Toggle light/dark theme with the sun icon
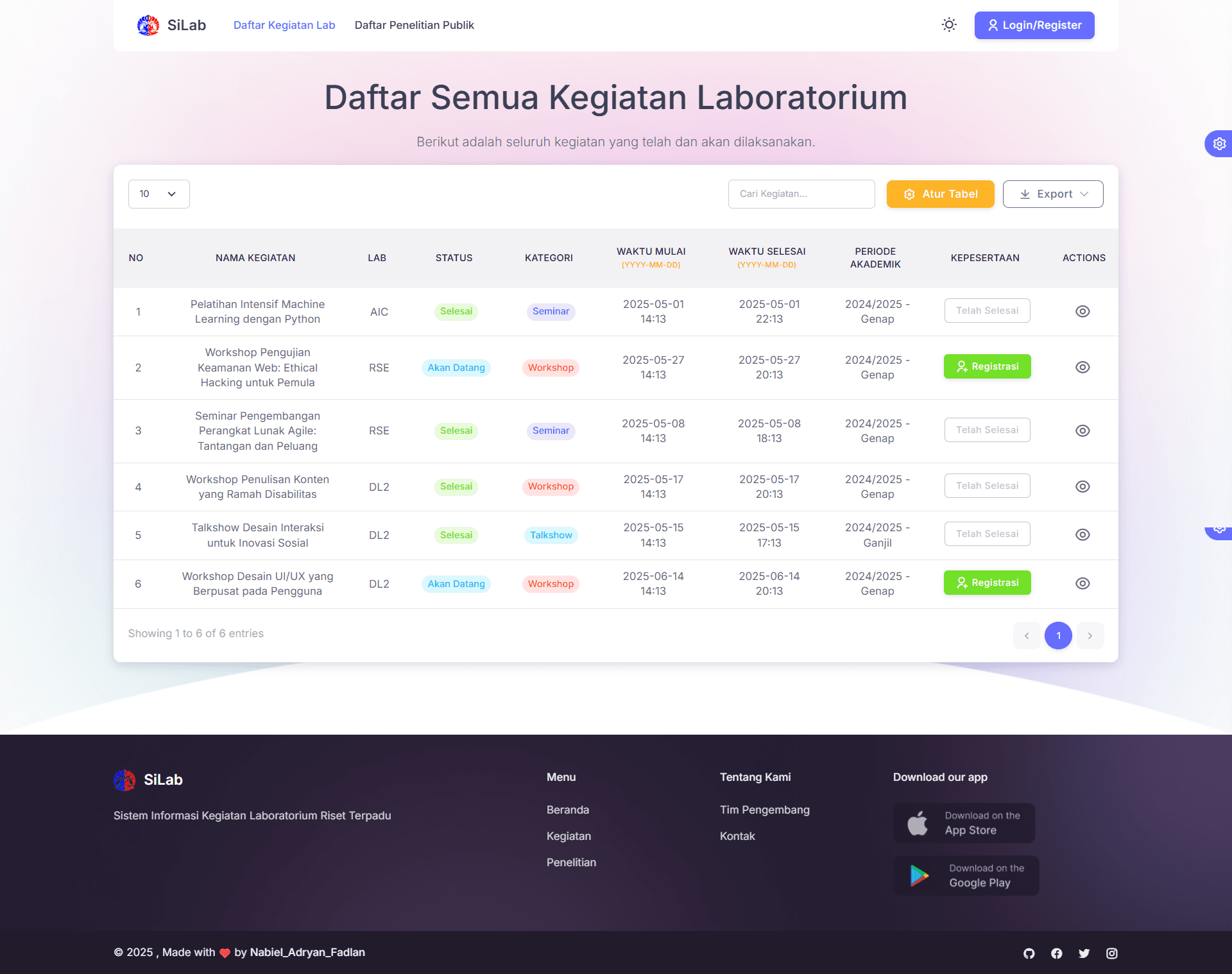Viewport: 1232px width, 974px height. click(x=949, y=24)
